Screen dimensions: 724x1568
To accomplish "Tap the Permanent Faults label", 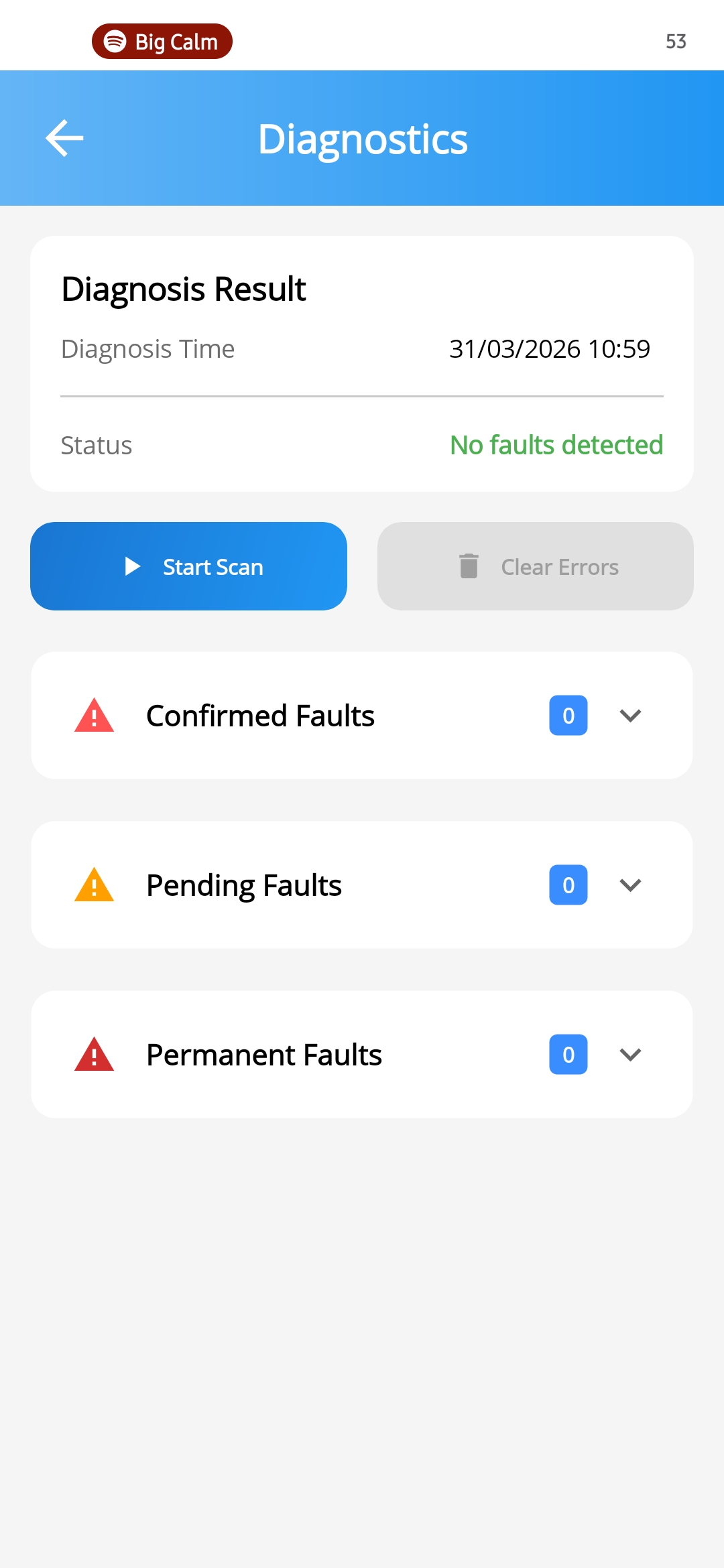I will (x=264, y=1055).
